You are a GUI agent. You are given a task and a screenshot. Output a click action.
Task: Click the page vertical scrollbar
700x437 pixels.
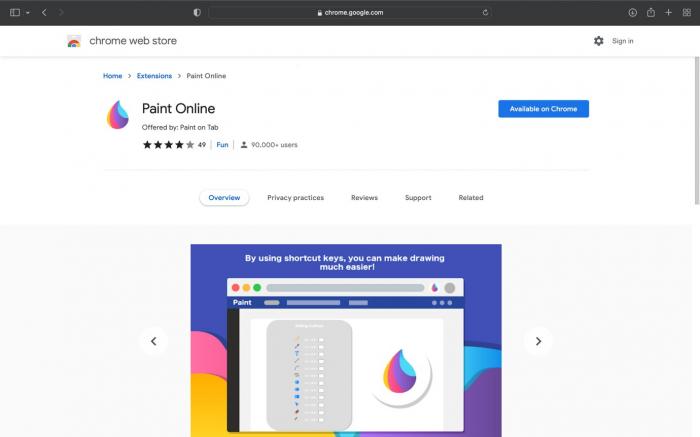[697, 130]
